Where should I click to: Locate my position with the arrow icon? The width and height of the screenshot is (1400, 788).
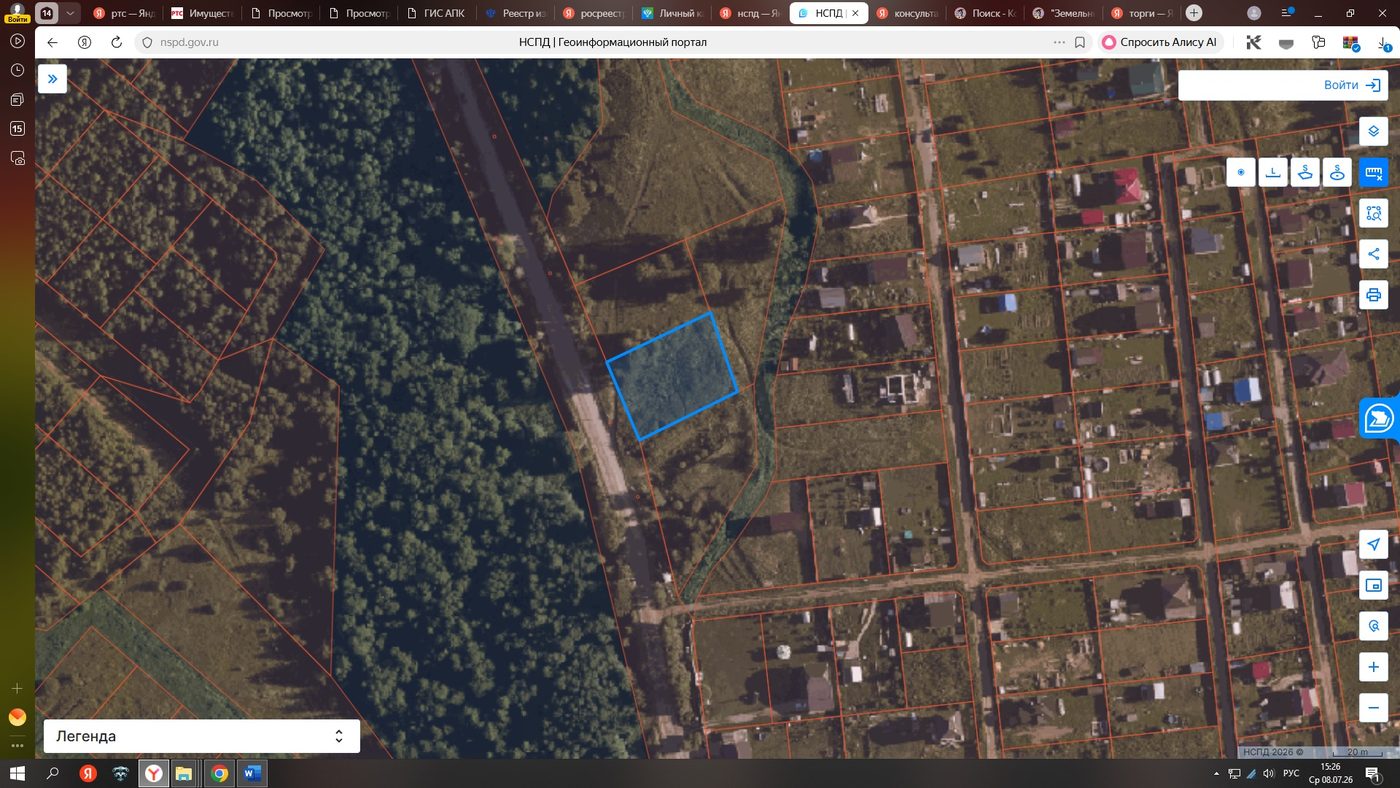coord(1373,544)
